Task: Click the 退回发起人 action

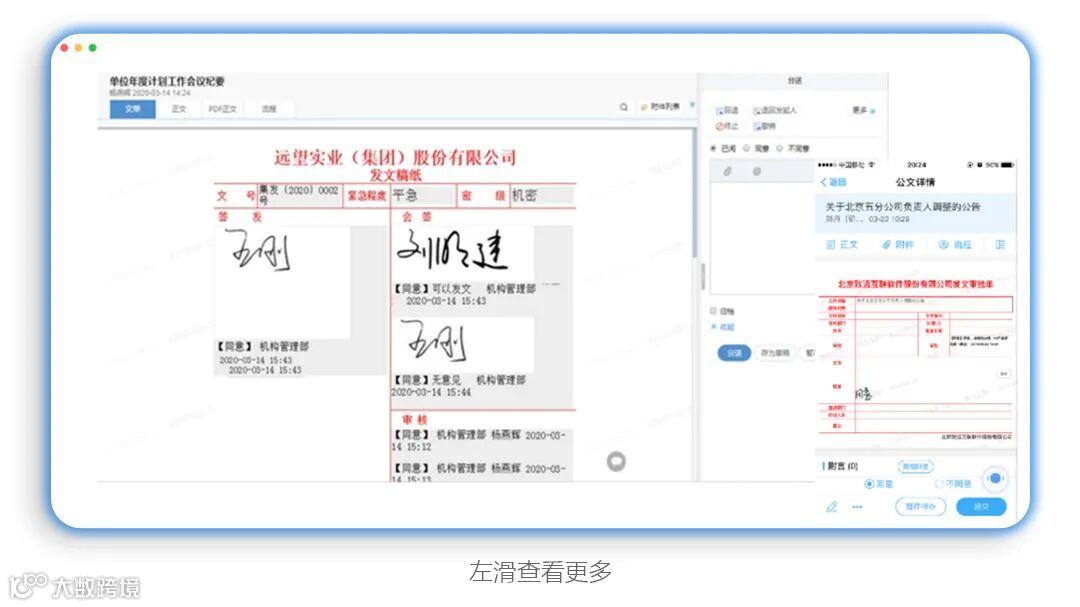Action: [x=775, y=110]
